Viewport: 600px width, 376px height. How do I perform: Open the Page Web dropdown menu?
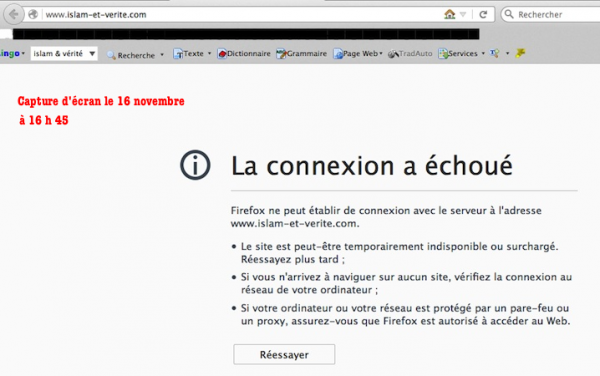358,54
